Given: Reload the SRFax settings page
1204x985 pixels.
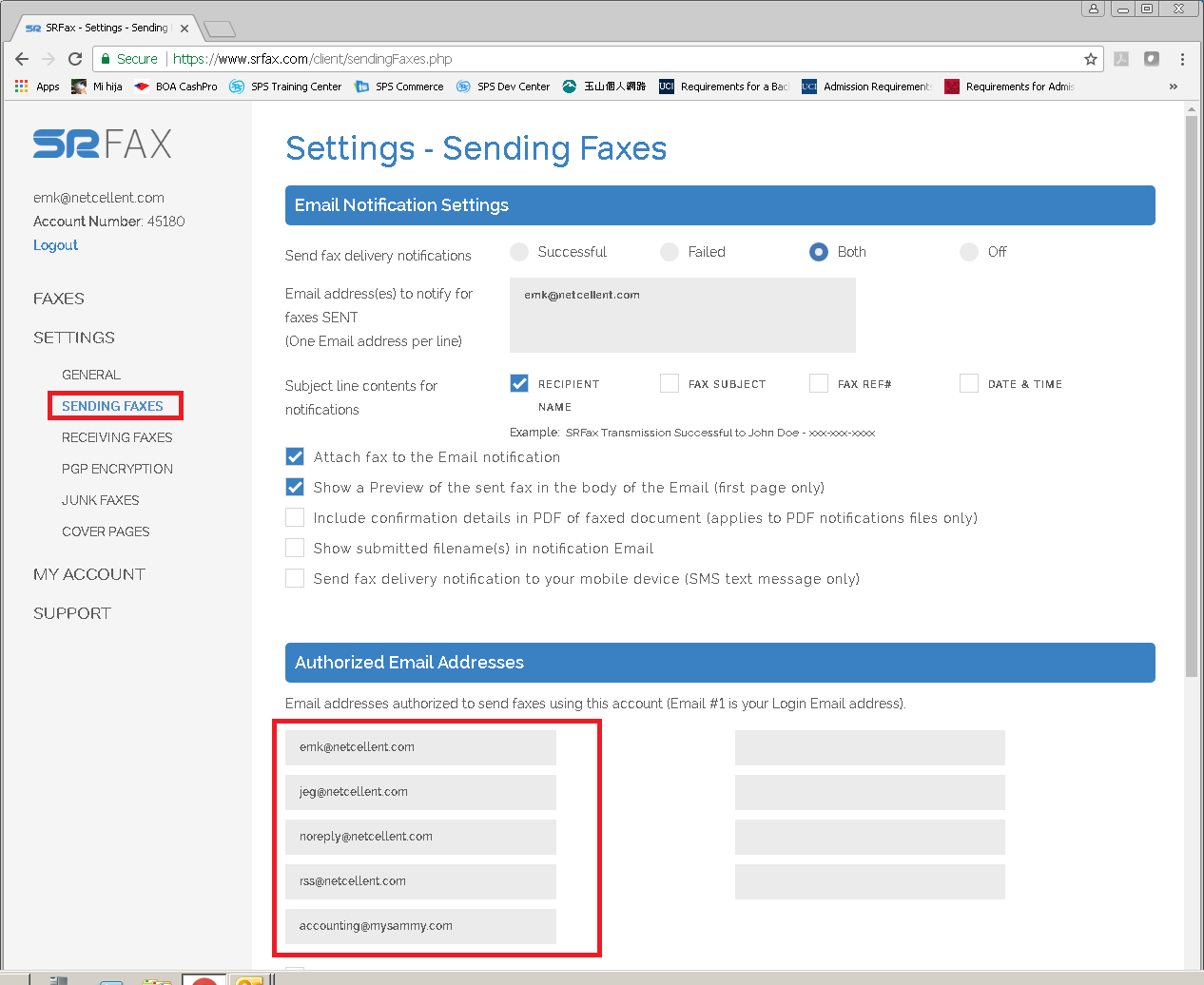Looking at the screenshot, I should (x=75, y=59).
